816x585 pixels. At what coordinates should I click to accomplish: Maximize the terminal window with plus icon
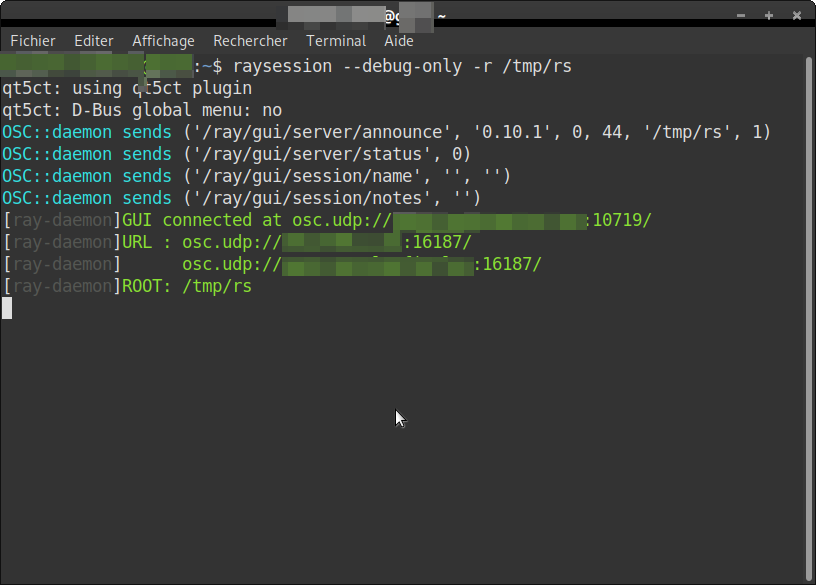point(769,15)
